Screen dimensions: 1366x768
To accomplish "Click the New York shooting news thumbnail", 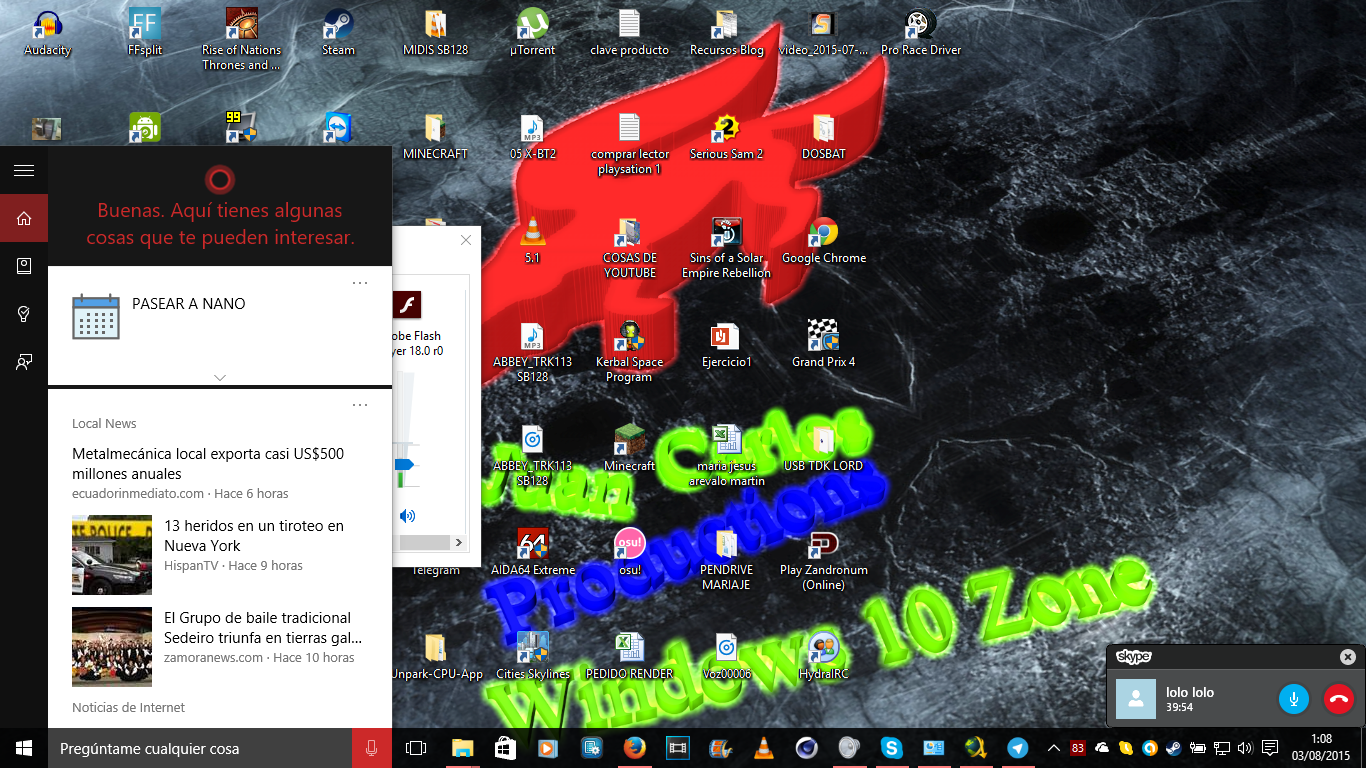I will tap(112, 555).
